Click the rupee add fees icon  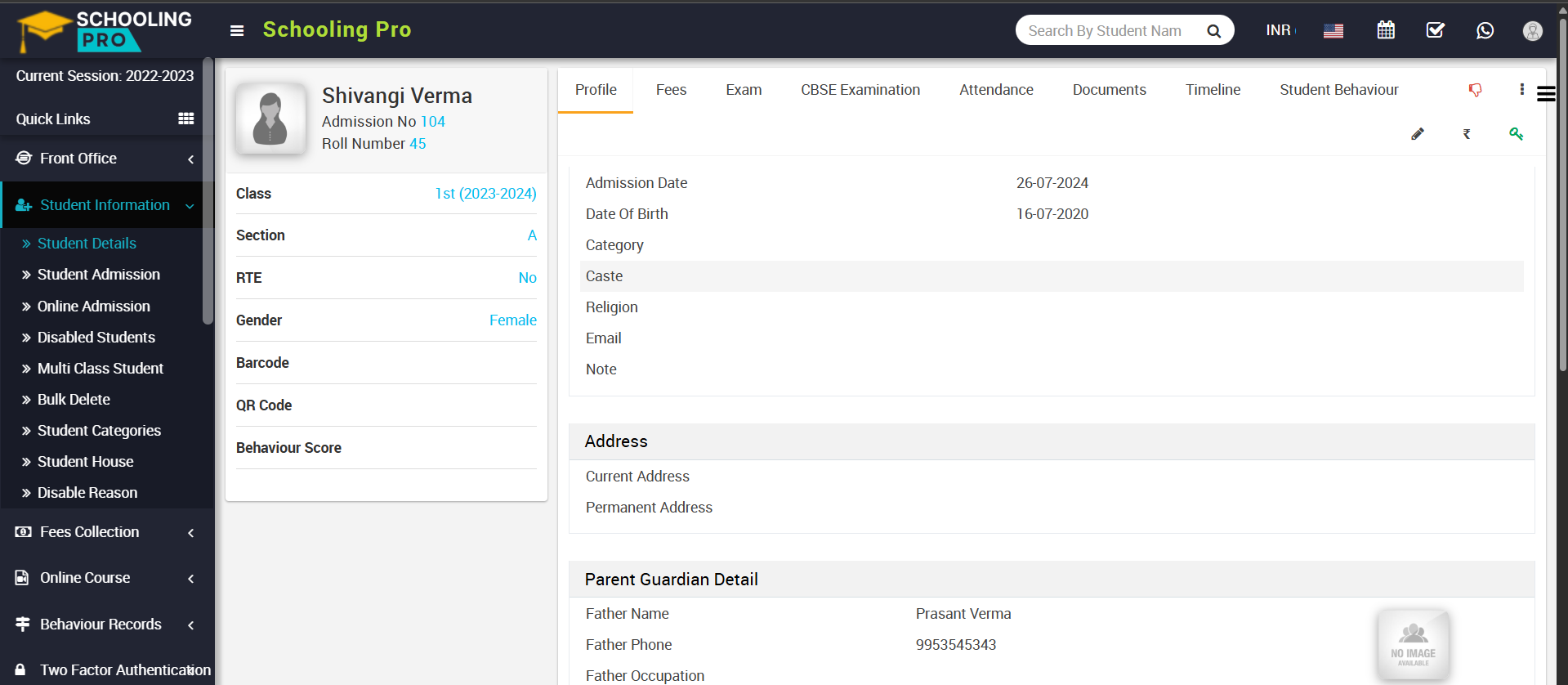pos(1467,134)
